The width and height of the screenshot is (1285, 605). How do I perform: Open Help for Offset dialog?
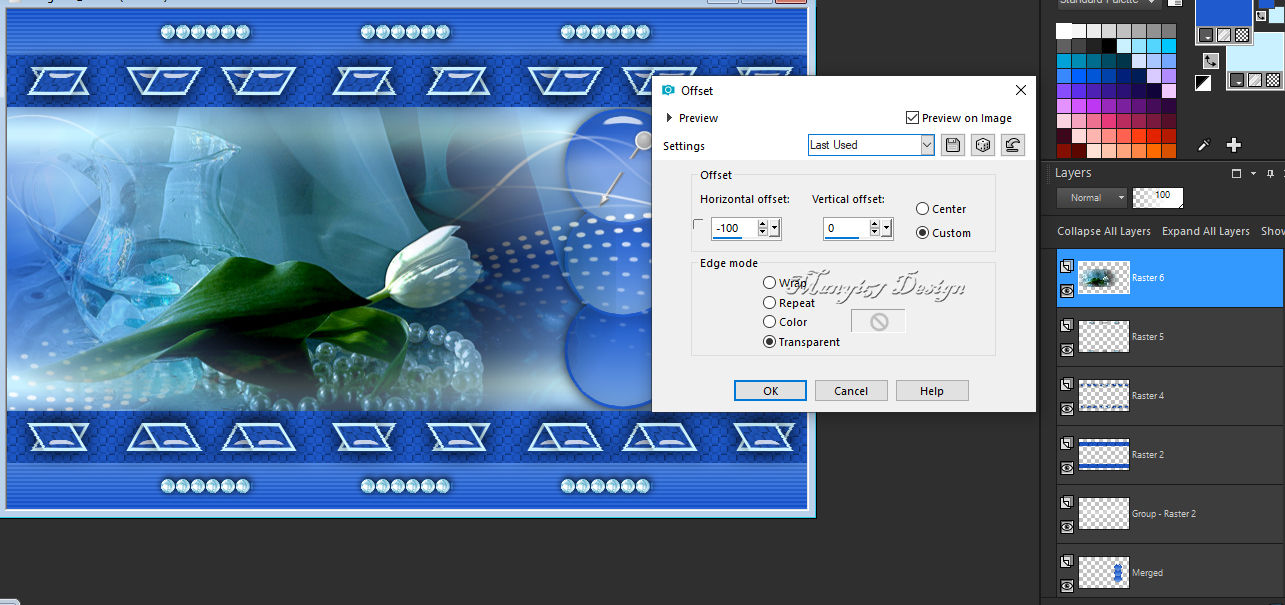tap(932, 391)
